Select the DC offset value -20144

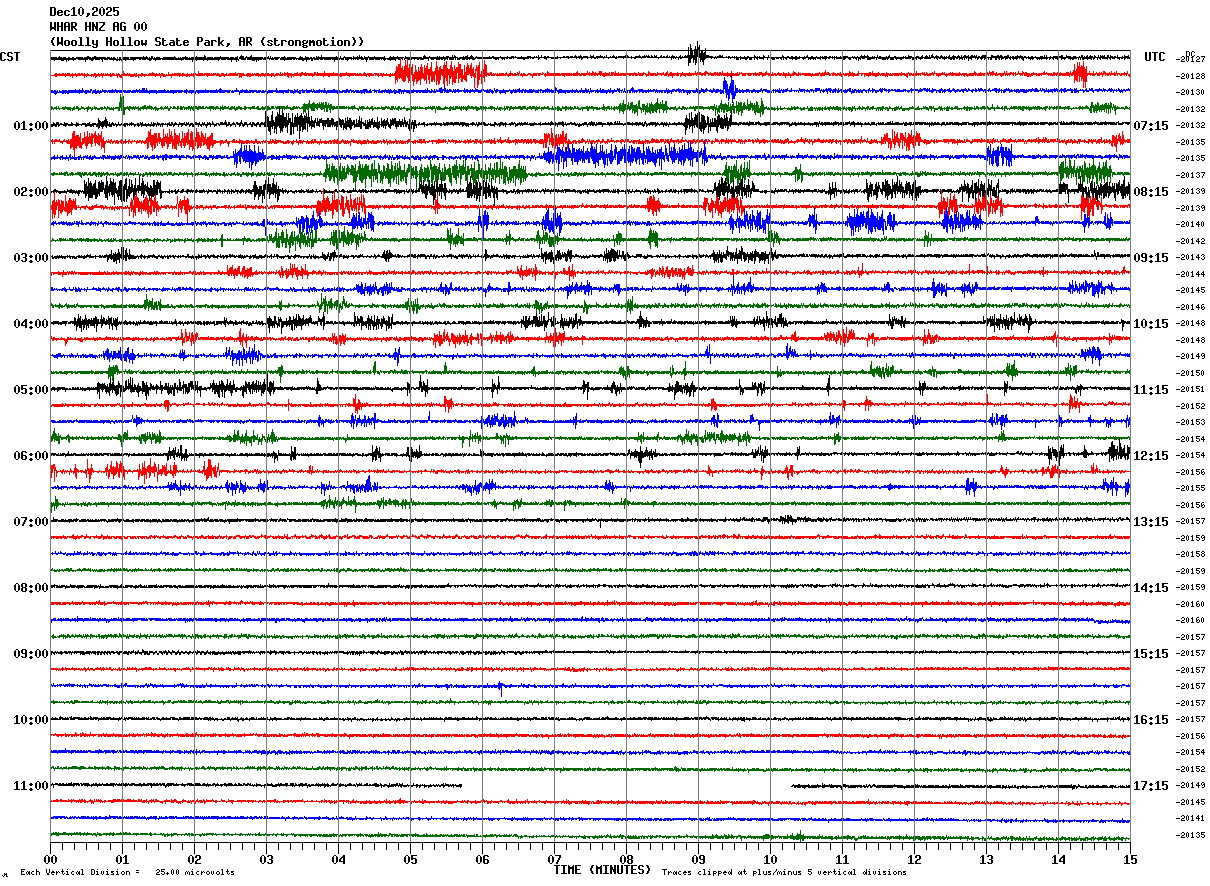click(x=1191, y=274)
